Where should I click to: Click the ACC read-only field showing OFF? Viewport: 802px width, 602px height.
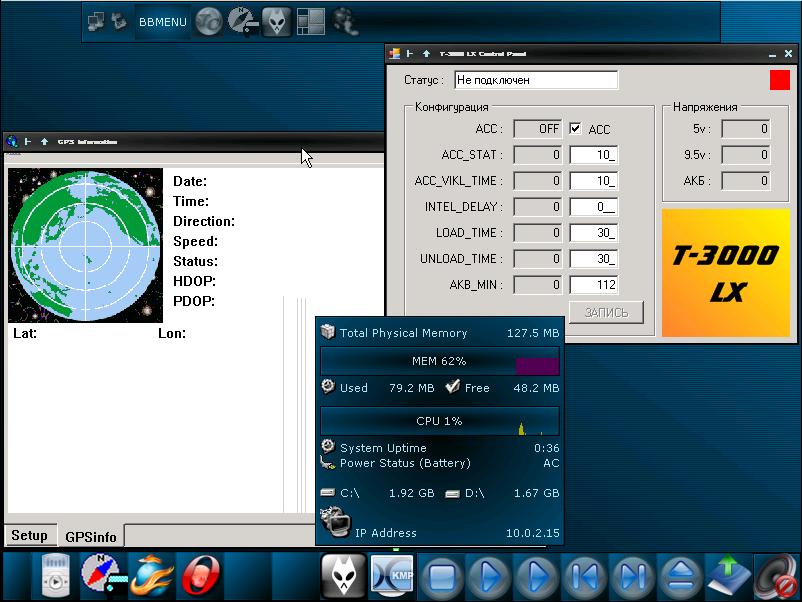click(x=538, y=129)
